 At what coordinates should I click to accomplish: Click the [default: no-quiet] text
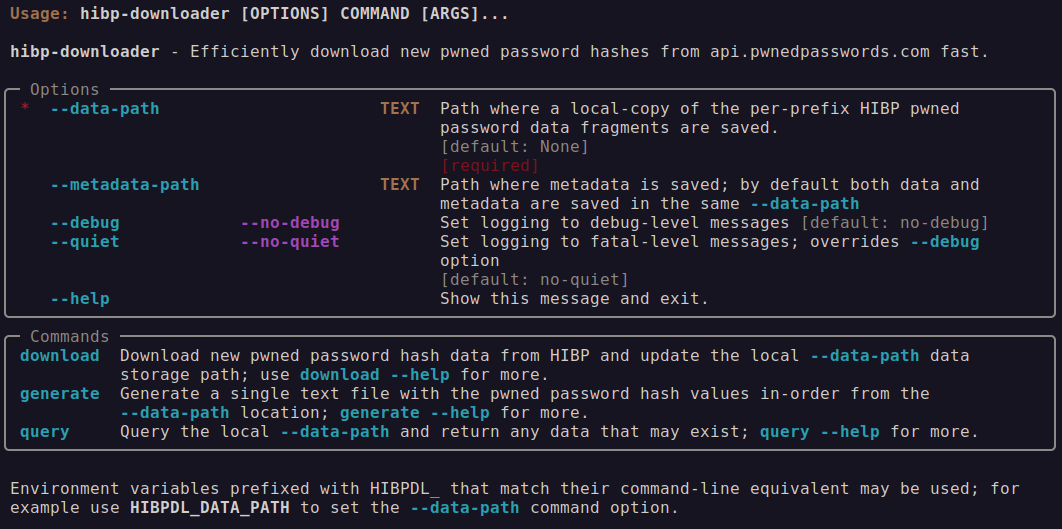tap(534, 279)
